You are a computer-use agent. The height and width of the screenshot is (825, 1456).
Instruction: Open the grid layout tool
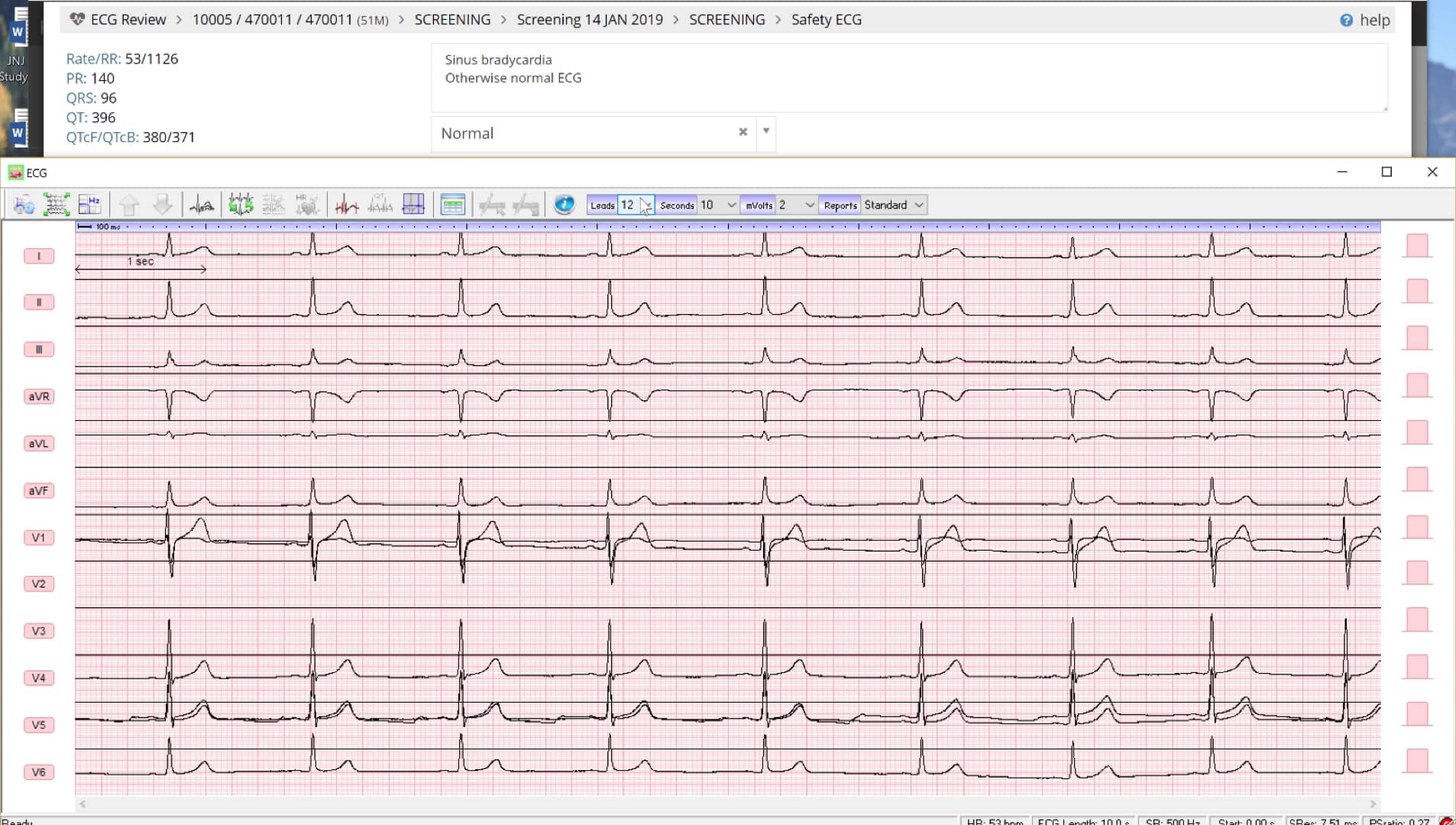pos(413,204)
